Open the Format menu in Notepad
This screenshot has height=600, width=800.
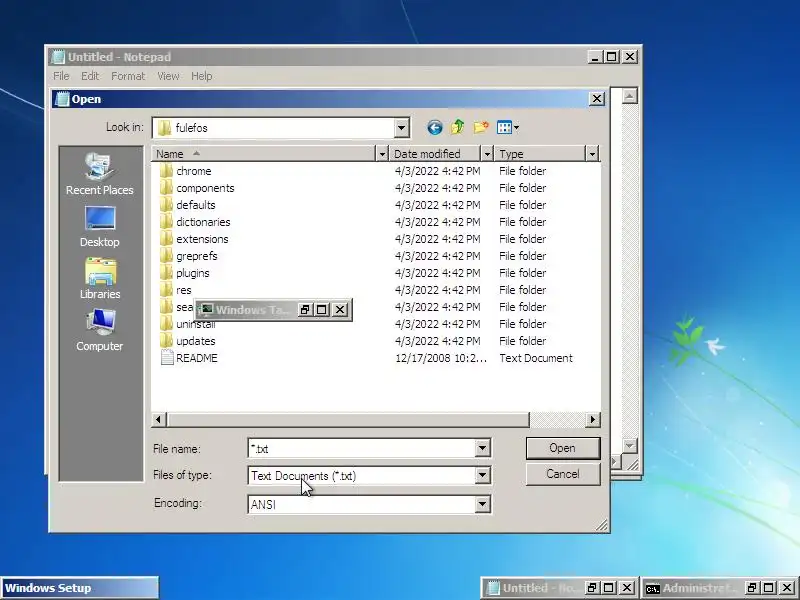(x=128, y=76)
